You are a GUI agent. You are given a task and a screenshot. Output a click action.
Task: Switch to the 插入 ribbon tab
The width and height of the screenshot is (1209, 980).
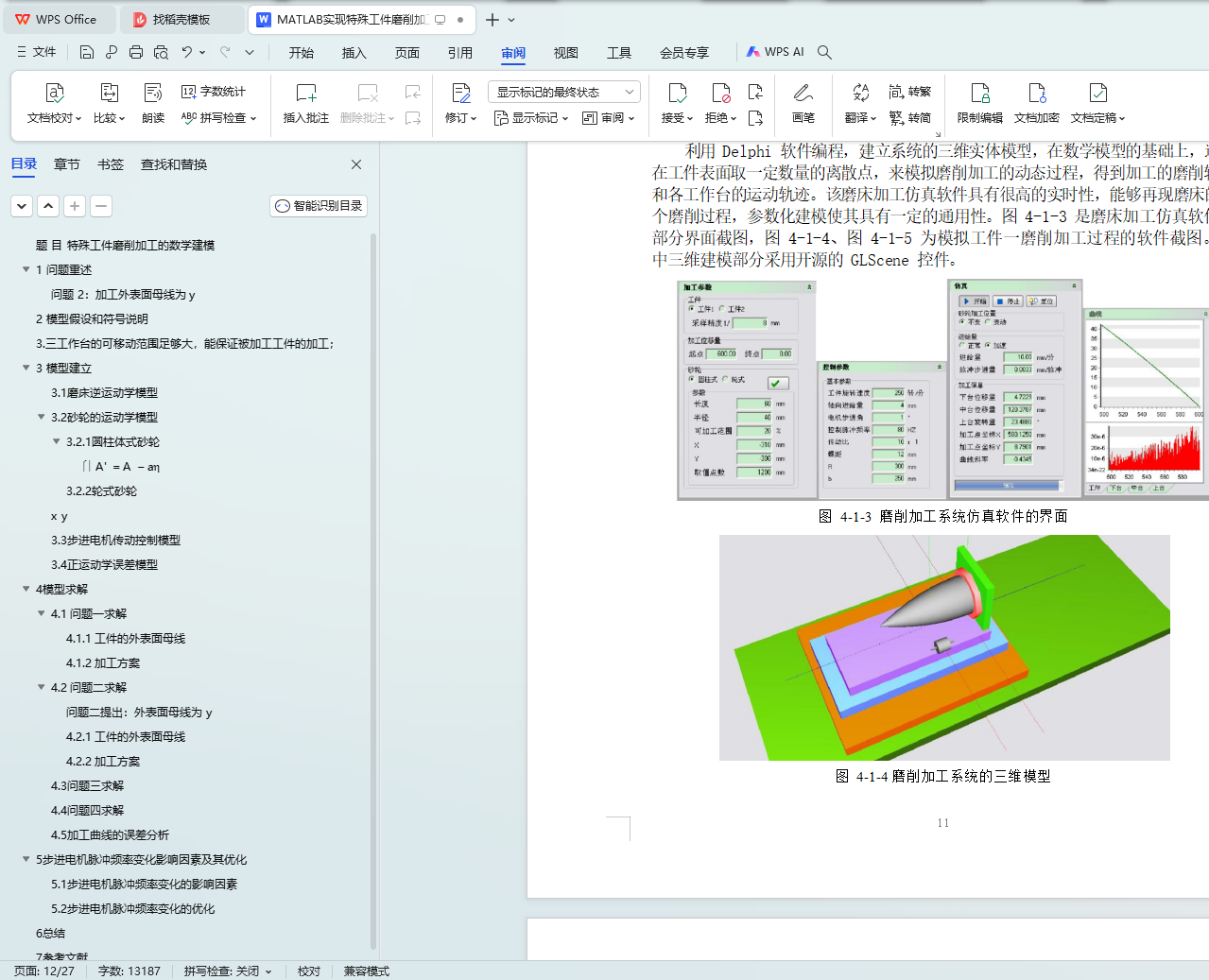point(354,53)
